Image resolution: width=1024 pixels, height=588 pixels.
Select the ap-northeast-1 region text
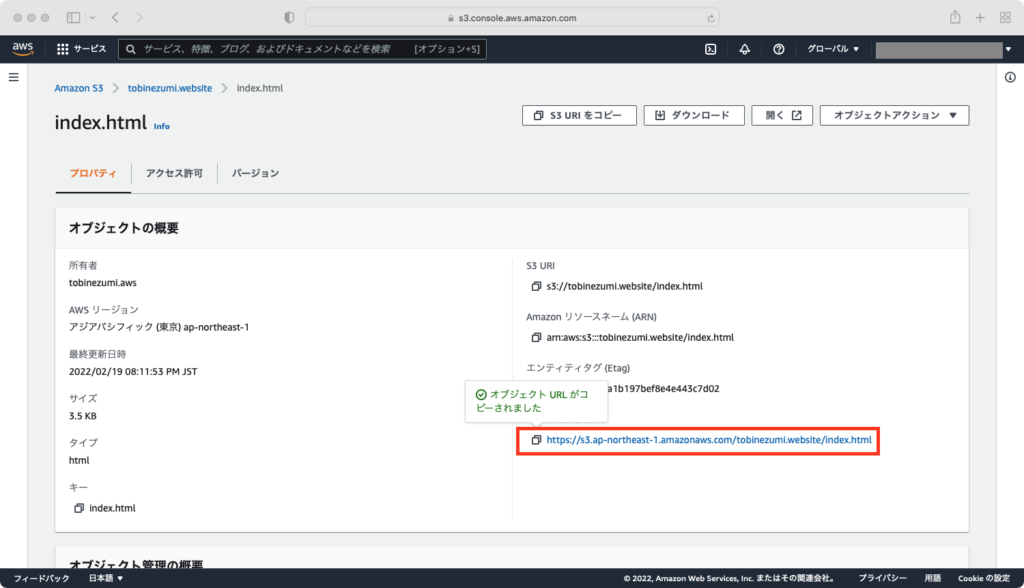pyautogui.click(x=216, y=327)
